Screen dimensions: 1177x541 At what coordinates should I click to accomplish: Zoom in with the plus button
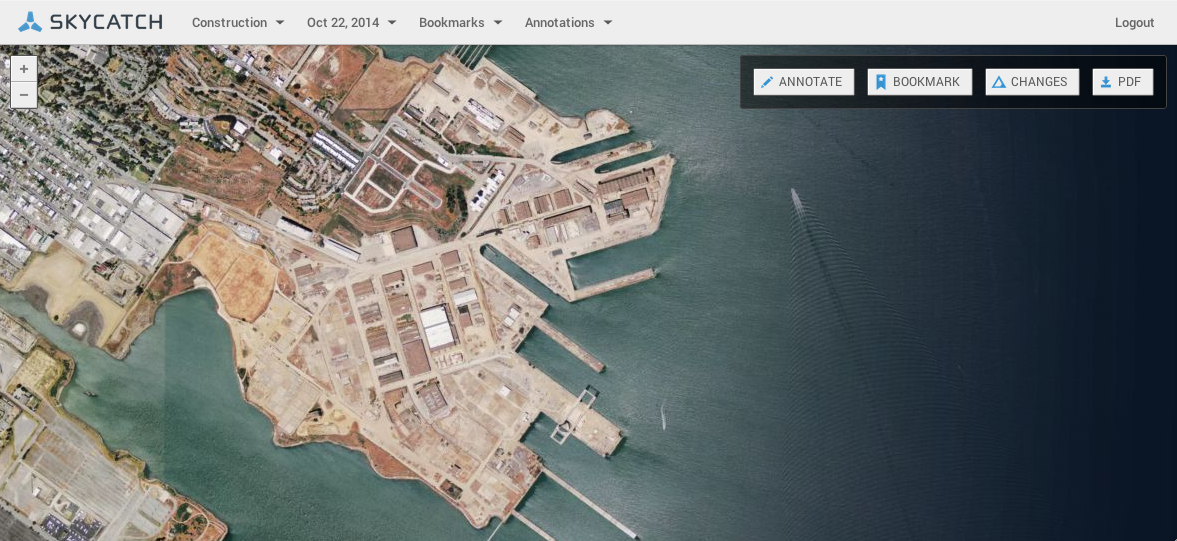pos(24,69)
